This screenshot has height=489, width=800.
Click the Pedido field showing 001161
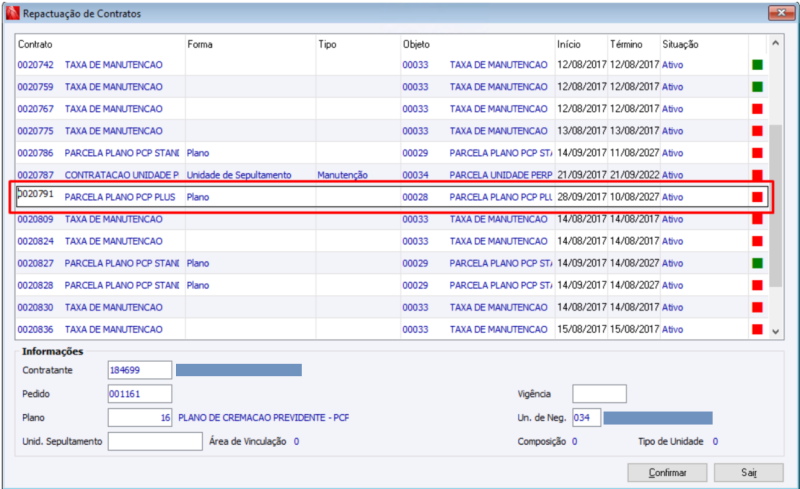[139, 394]
